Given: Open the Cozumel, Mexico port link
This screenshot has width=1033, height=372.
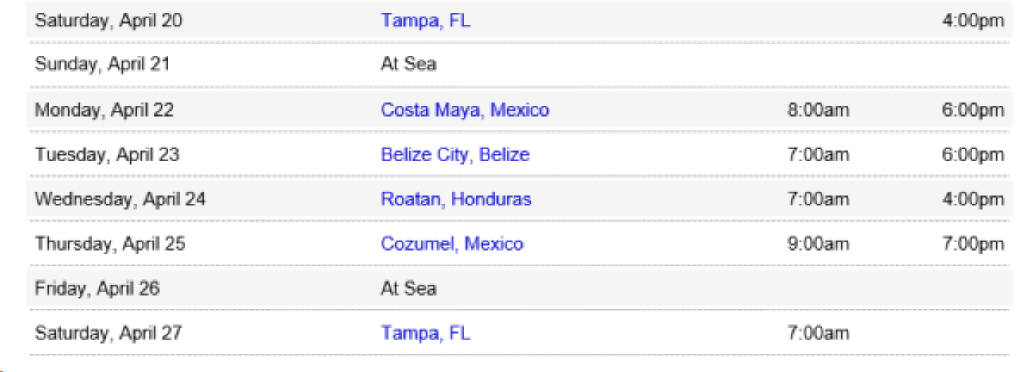Looking at the screenshot, I should pyautogui.click(x=452, y=244).
